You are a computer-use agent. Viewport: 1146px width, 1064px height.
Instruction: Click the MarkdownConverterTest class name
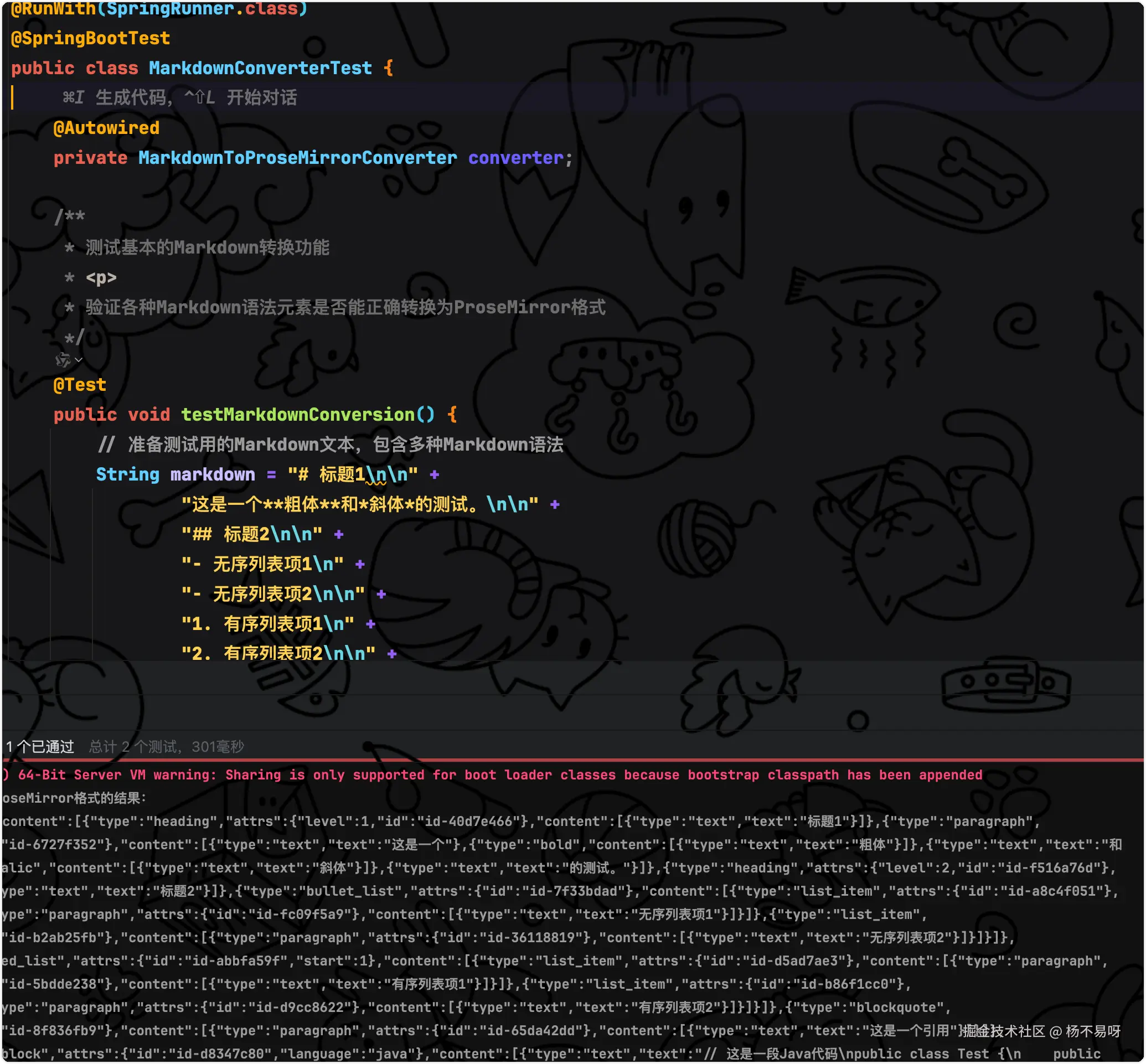(x=260, y=68)
